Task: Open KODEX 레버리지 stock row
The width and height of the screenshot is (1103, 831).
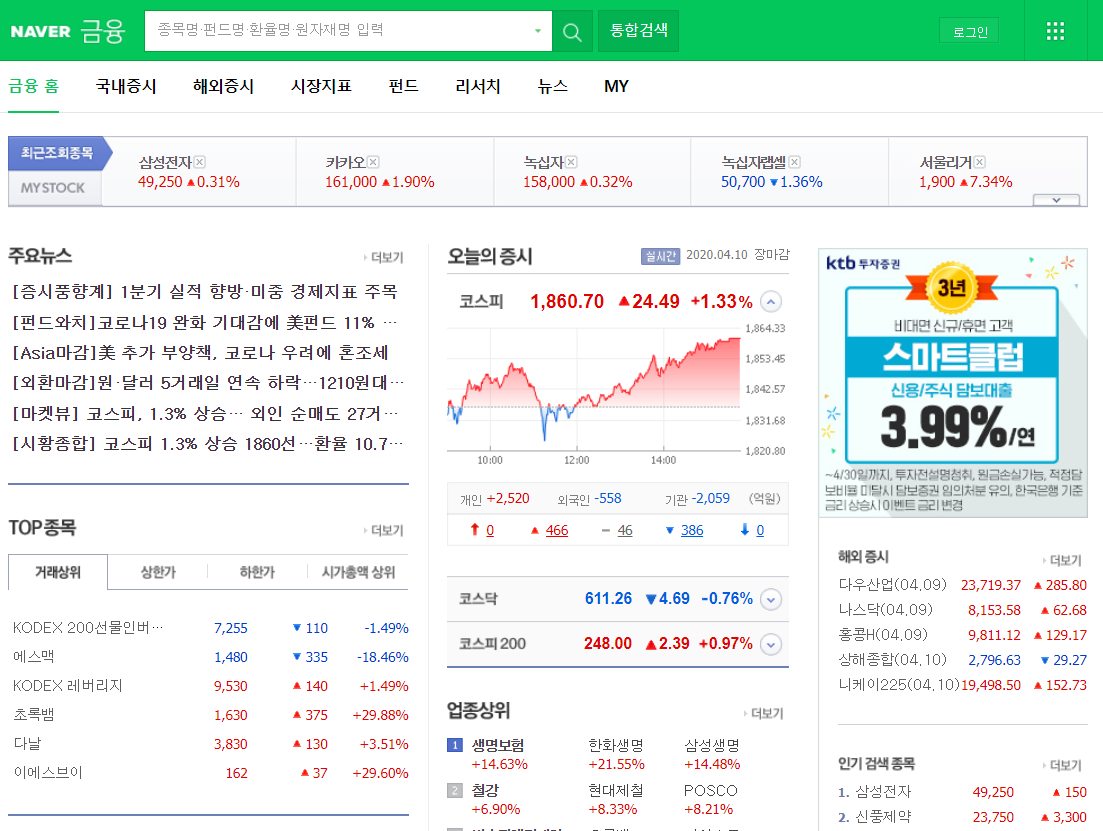Action: click(68, 686)
